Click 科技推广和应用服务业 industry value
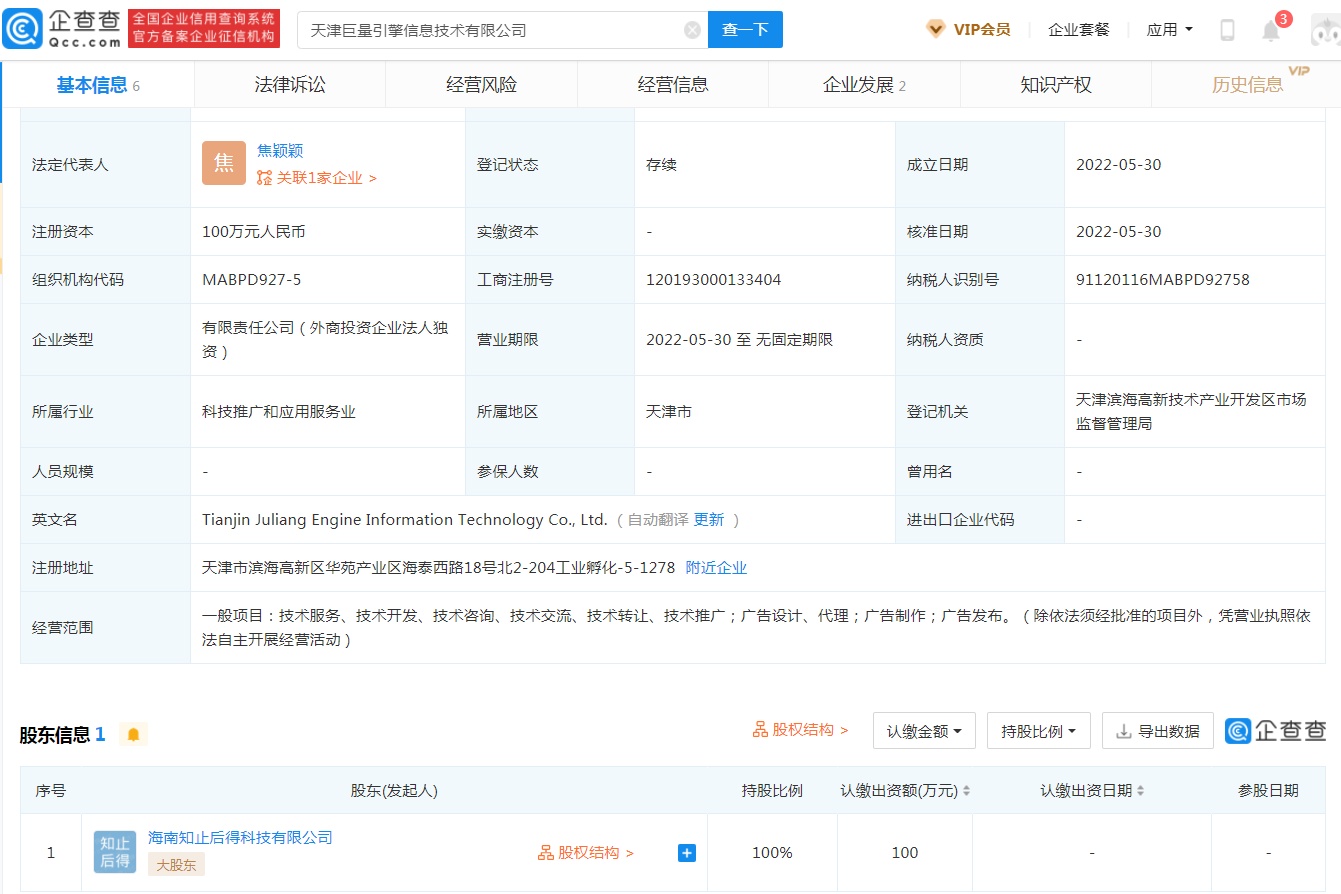This screenshot has width=1341, height=894. (279, 412)
